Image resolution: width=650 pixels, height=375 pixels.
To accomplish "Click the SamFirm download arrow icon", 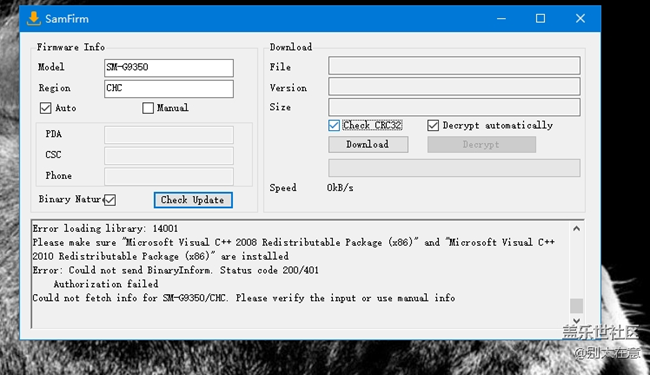I will 34,18.
